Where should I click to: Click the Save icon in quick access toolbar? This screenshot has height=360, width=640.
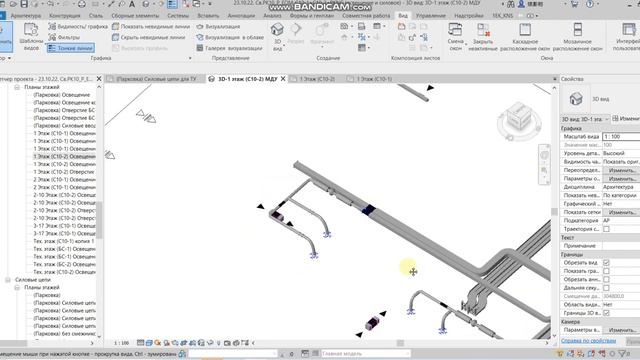click(24, 4)
